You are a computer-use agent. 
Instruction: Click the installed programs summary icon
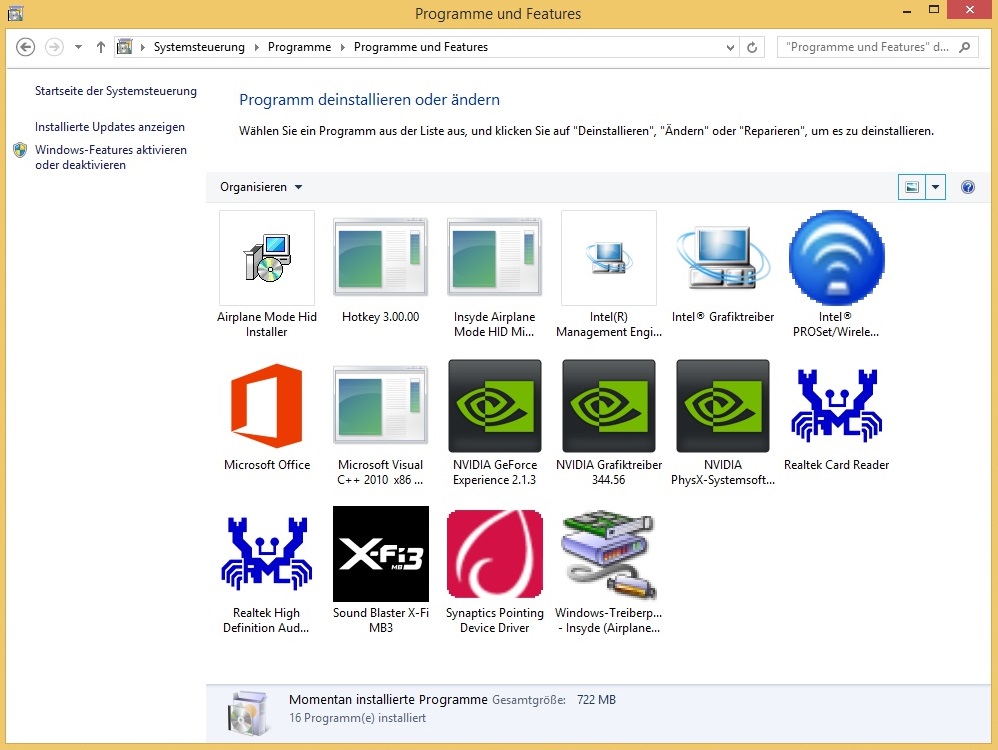(x=248, y=712)
